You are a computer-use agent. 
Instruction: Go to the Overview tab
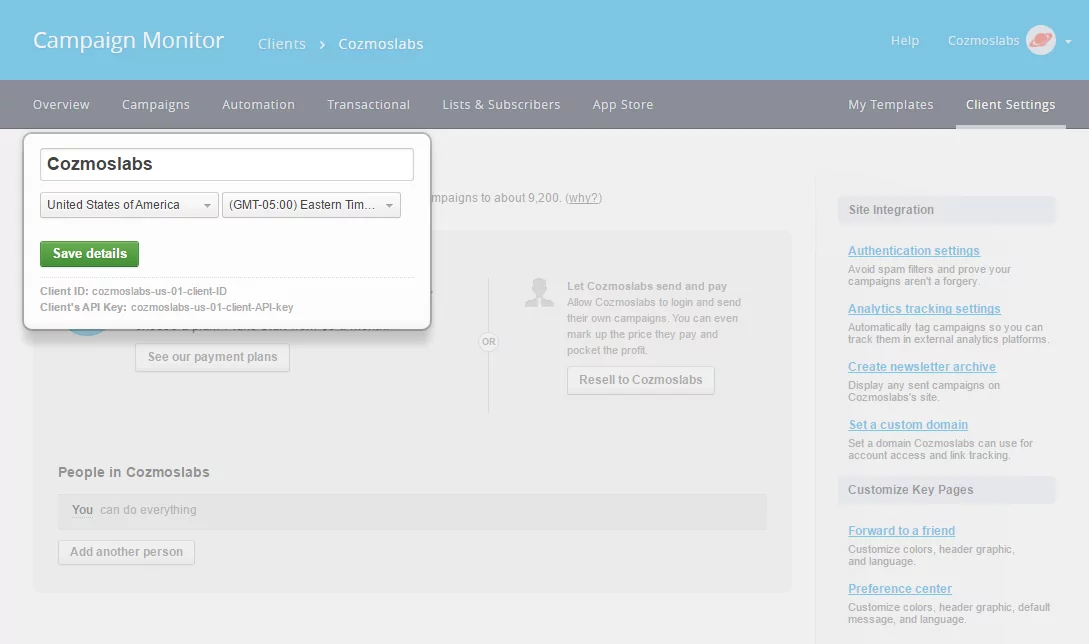point(61,104)
